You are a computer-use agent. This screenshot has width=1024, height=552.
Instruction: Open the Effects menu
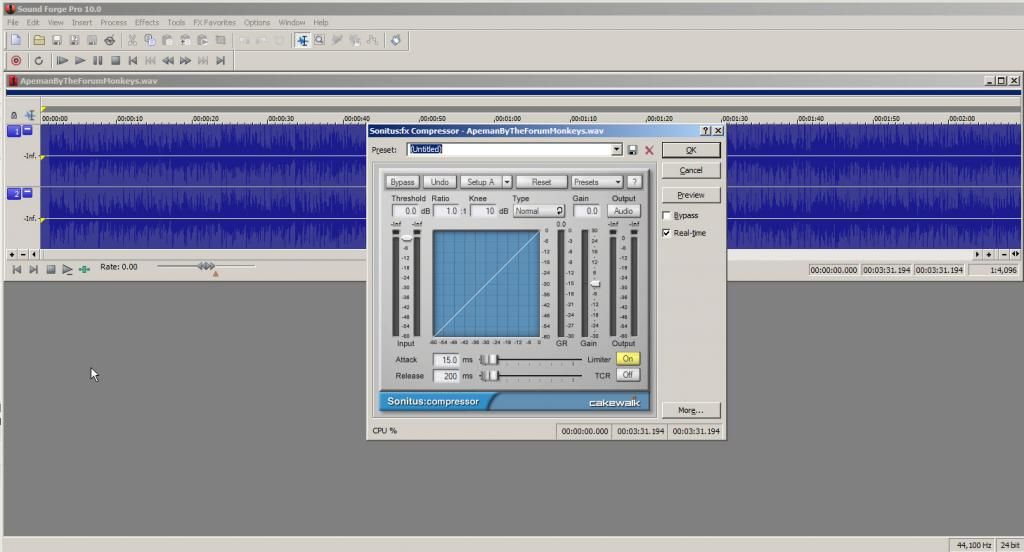[x=146, y=22]
